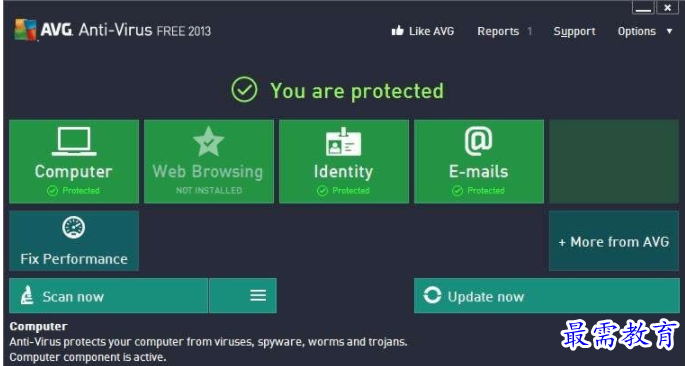Click the star icon in Web Browsing tile
This screenshot has height=366, width=685.
pos(208,142)
